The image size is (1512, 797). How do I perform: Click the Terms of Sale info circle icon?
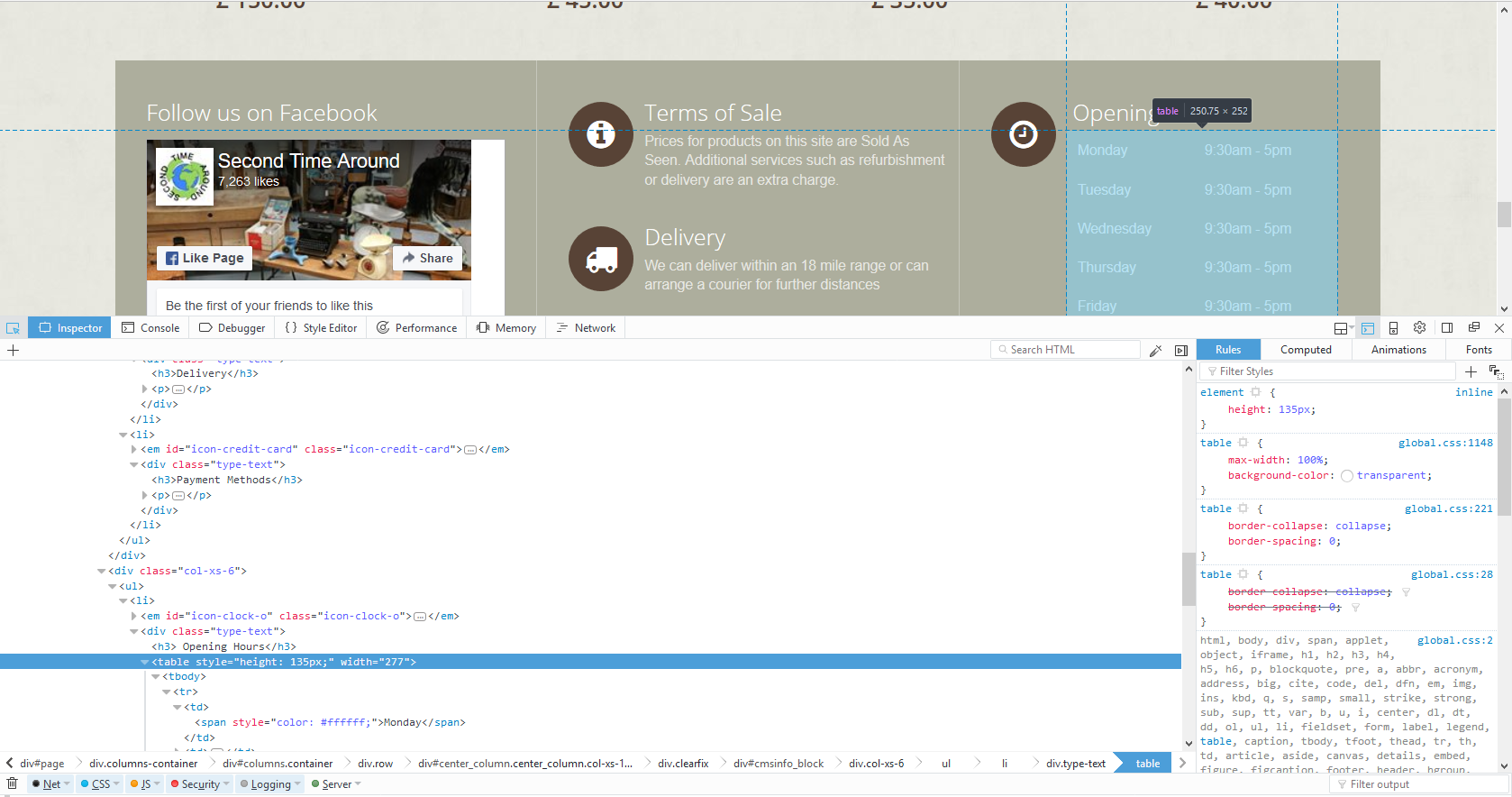pyautogui.click(x=601, y=134)
